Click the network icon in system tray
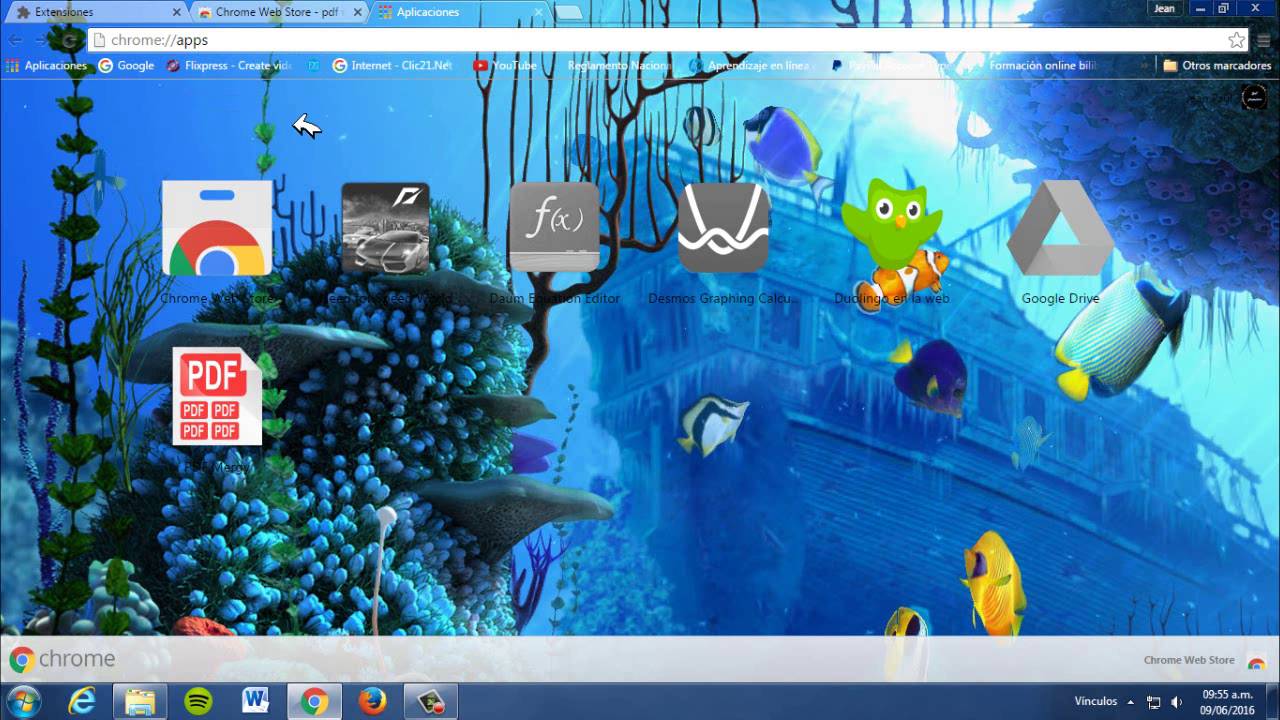This screenshot has width=1280, height=720. (1153, 702)
